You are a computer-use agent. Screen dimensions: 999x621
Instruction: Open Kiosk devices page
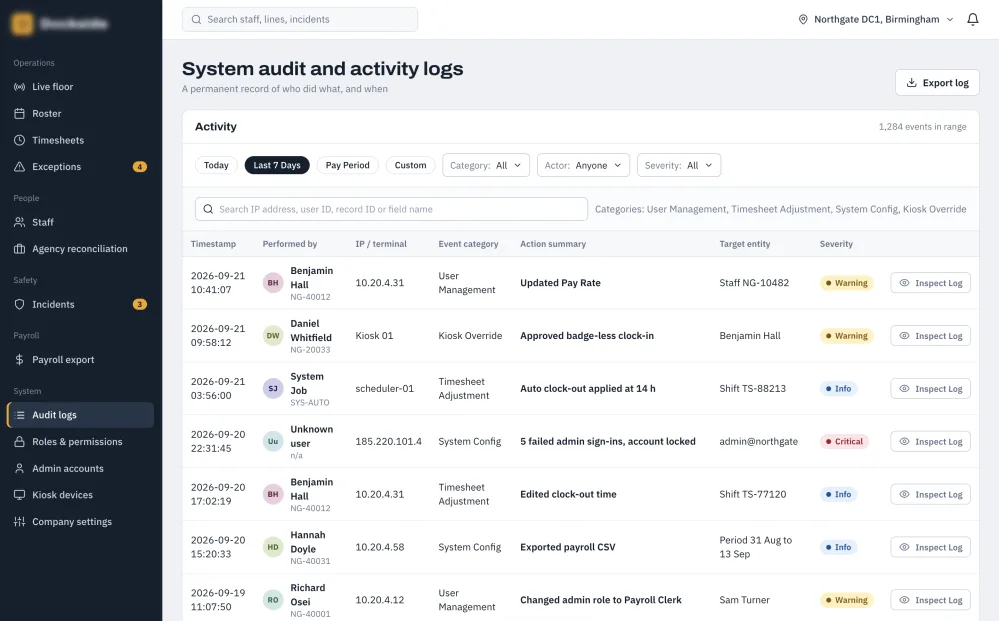(80, 495)
